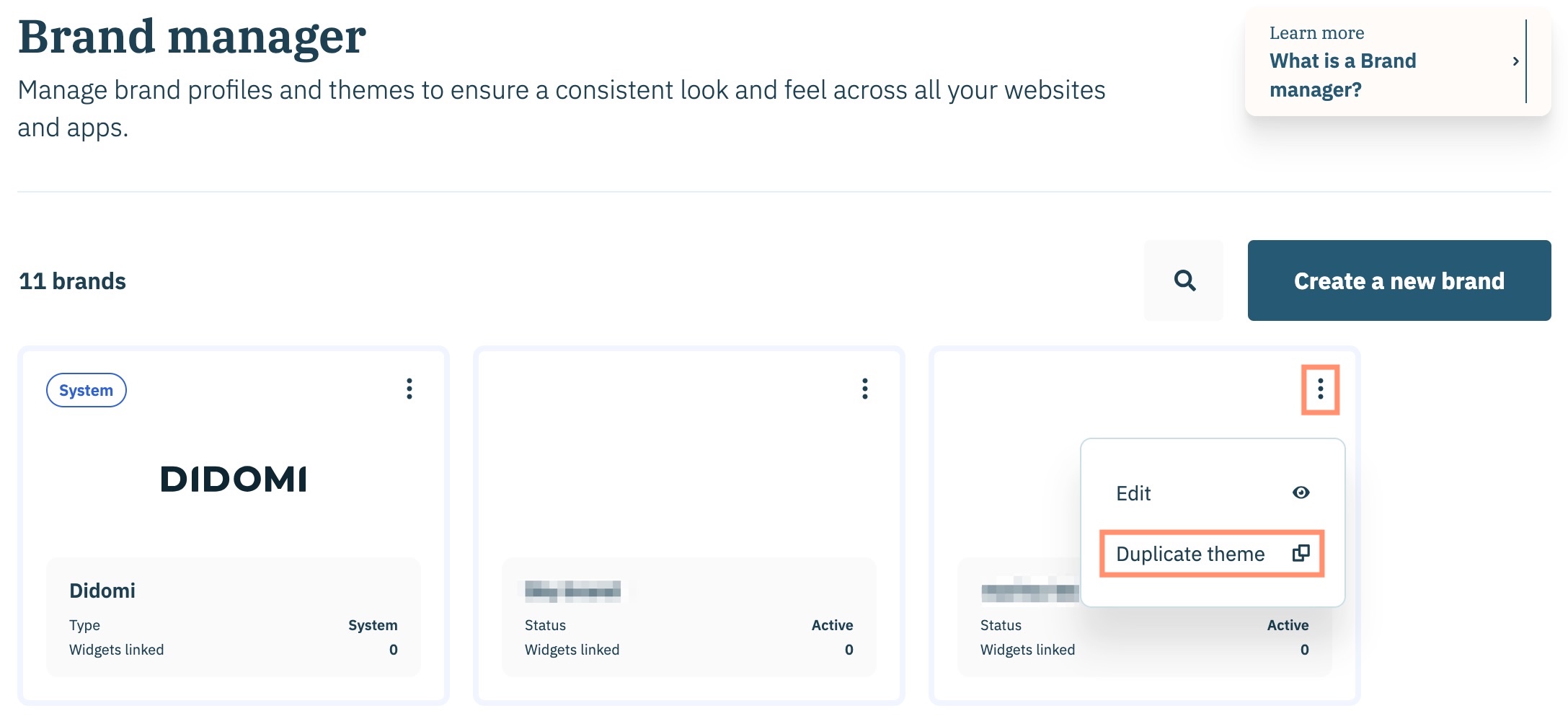The image size is (1568, 716).
Task: Click the highlighted three-dot menu icon
Action: coord(1320,389)
